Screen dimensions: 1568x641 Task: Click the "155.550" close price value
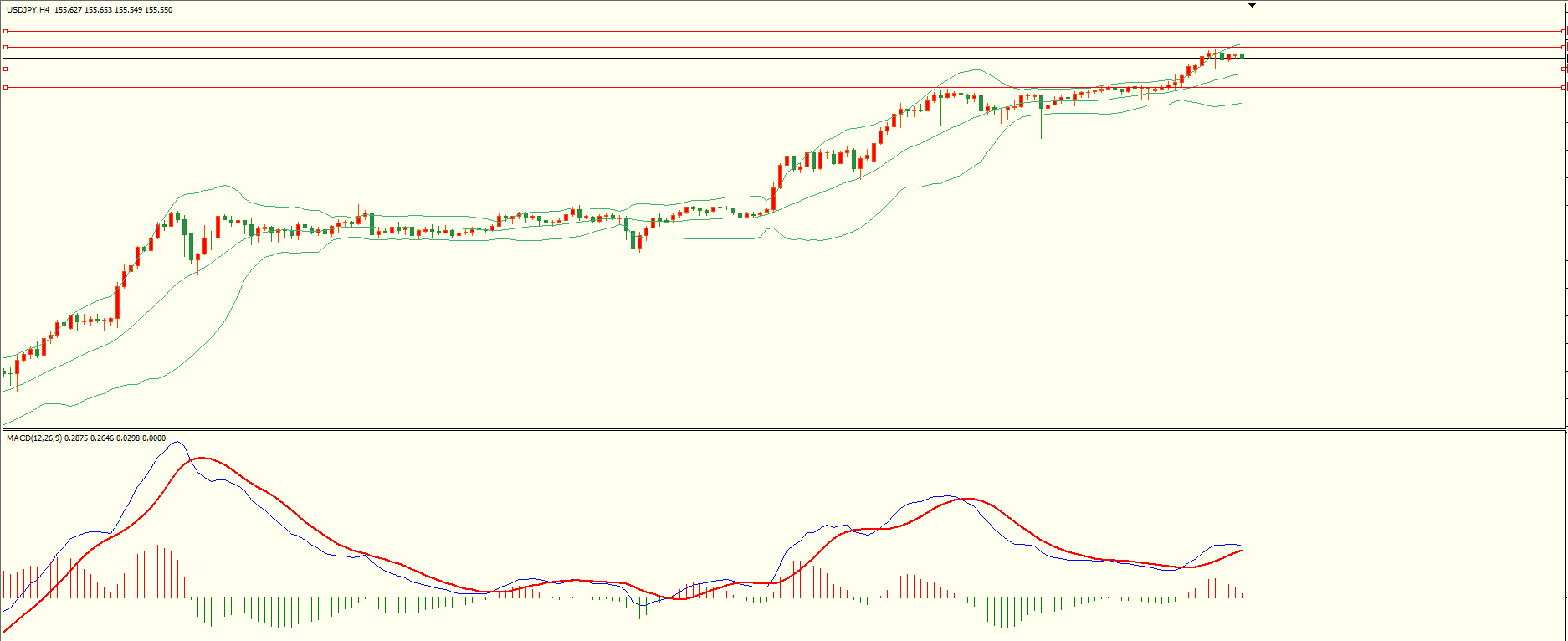coord(159,10)
